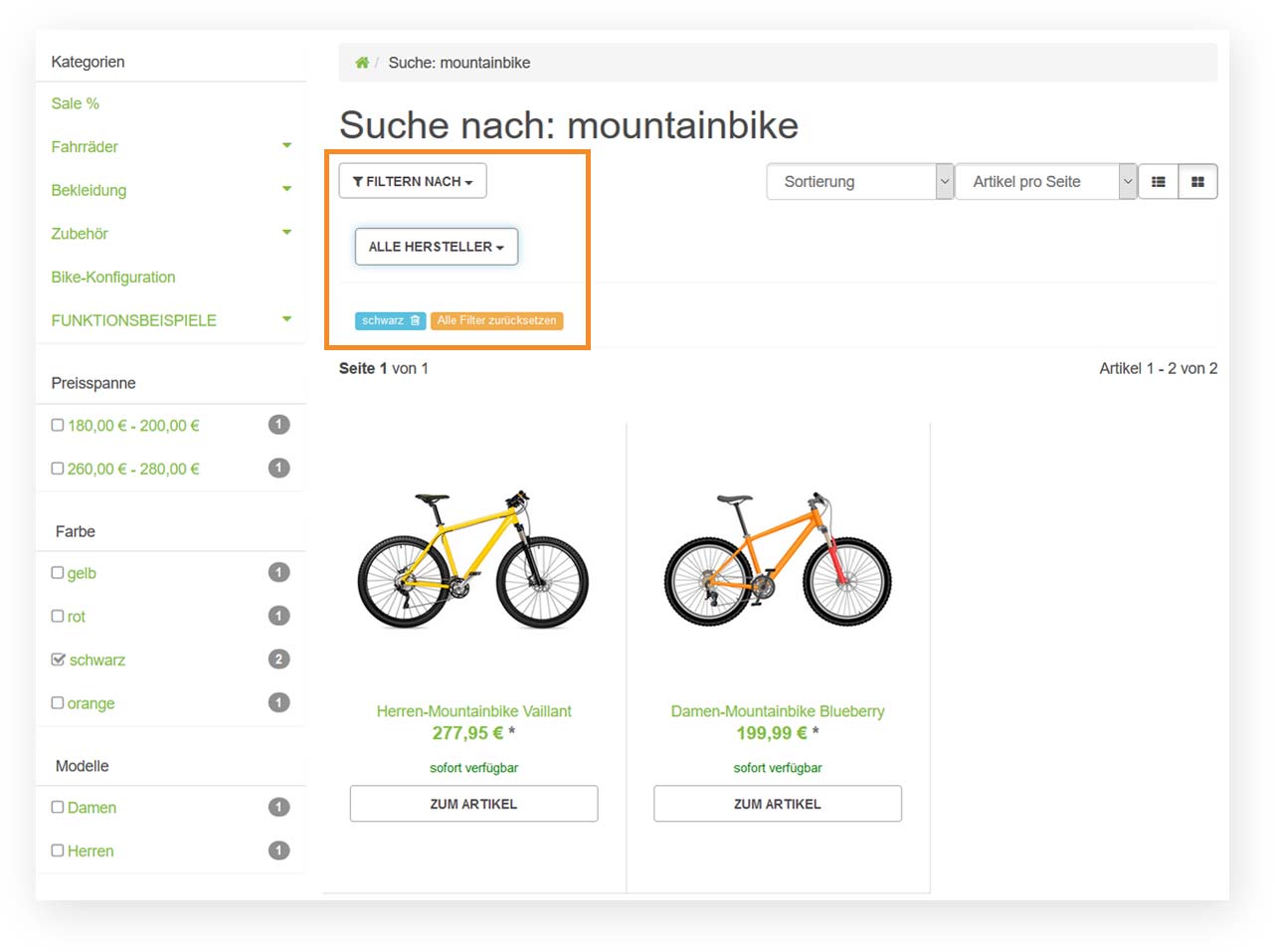Switch to grid view layout icon
1275x952 pixels.
[1197, 182]
